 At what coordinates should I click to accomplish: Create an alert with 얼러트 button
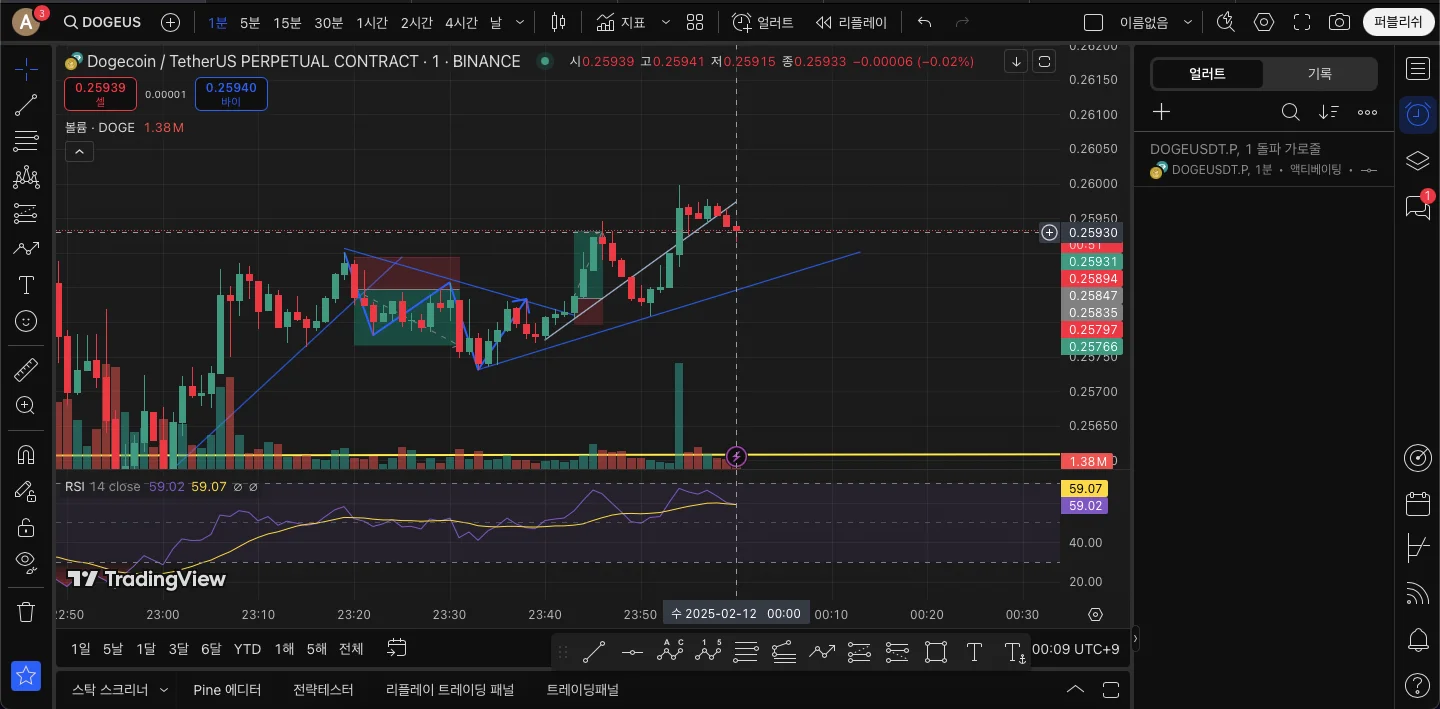763,22
